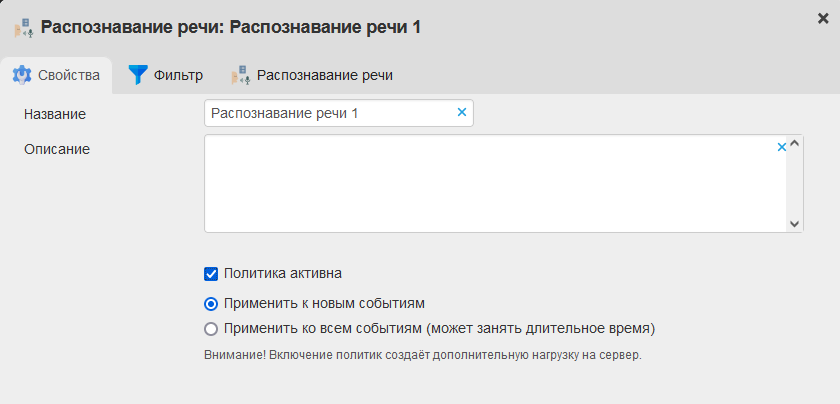Click the Применить ко всем событиям label

(x=439, y=328)
